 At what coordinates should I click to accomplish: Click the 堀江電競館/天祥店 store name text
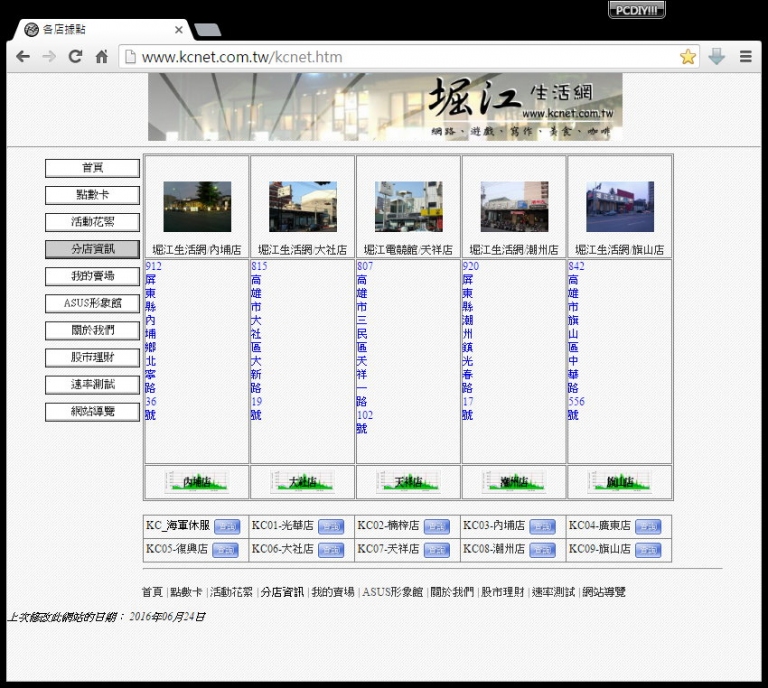click(408, 250)
